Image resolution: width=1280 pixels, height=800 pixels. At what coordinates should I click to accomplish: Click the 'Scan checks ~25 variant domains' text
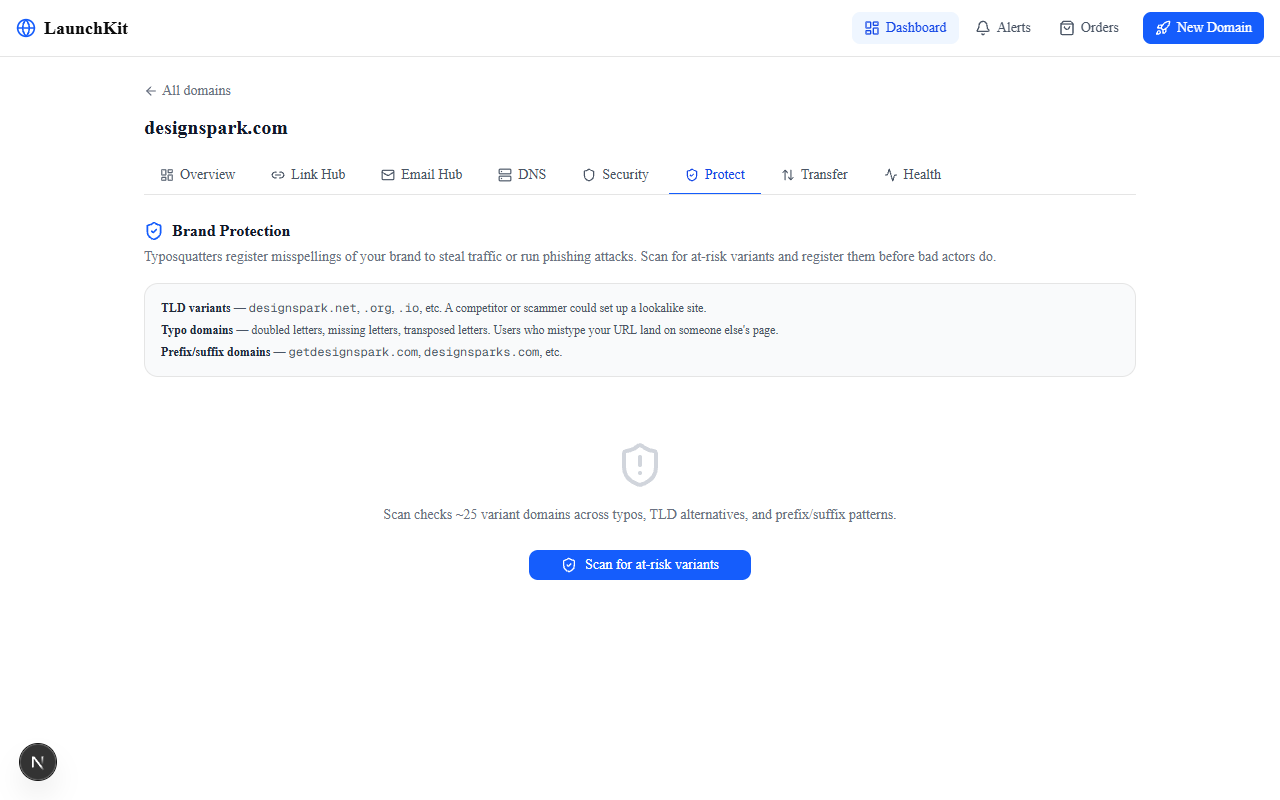640,514
